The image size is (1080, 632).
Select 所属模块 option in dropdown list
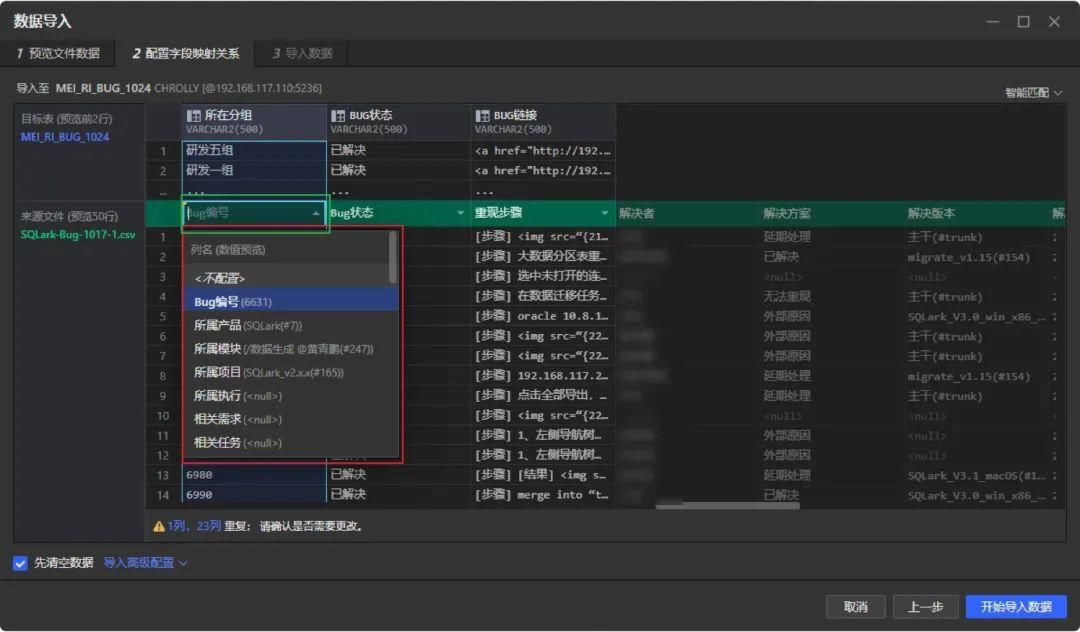pos(291,349)
